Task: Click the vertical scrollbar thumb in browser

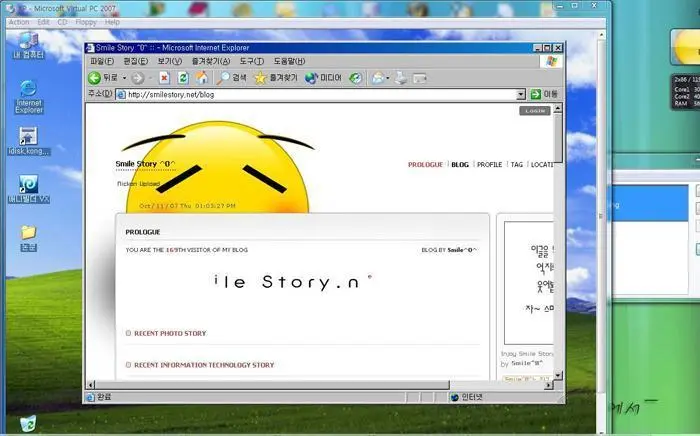Action: (x=558, y=138)
